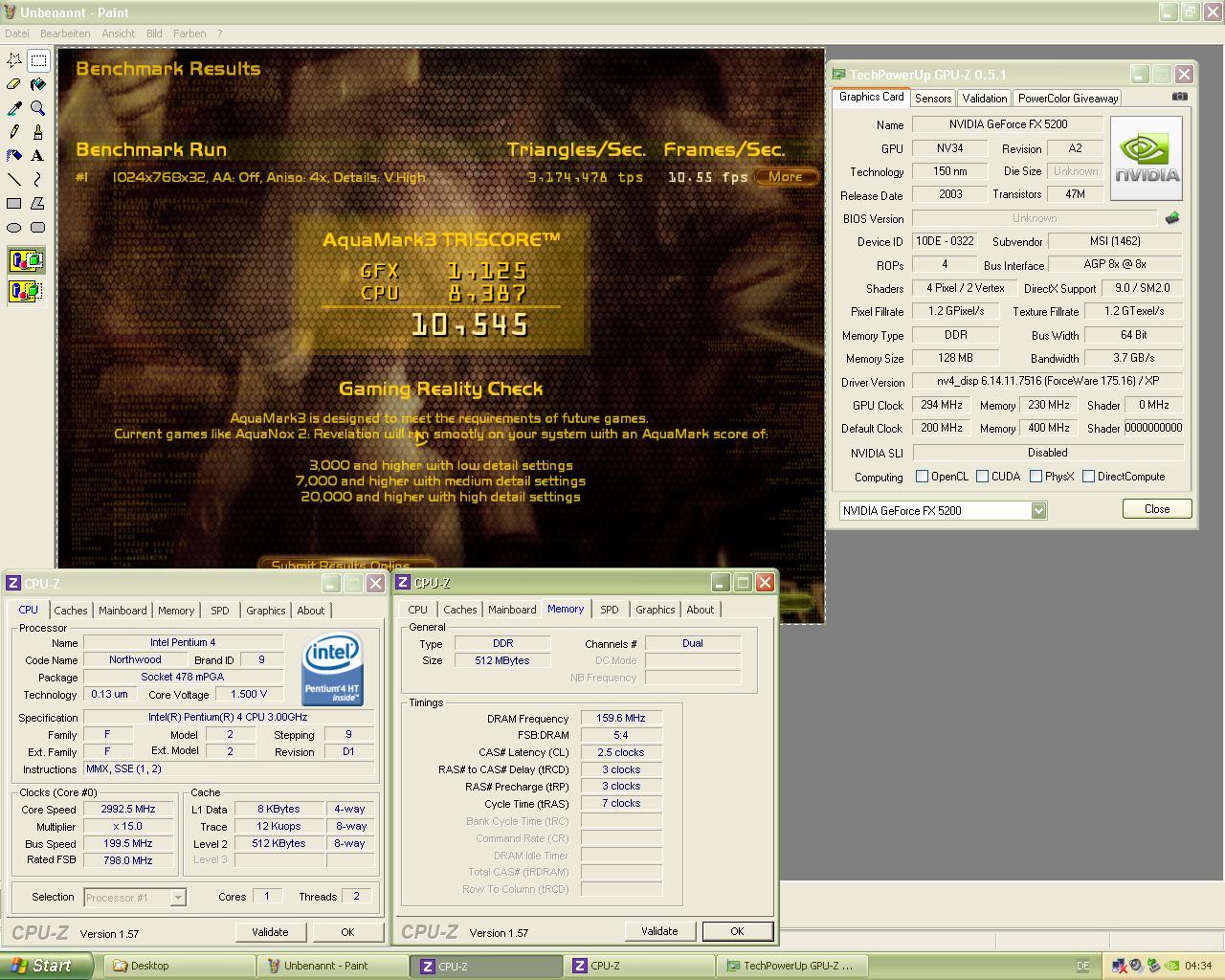Enable the CUDA checkbox
This screenshot has height=980, width=1225.
click(x=982, y=477)
